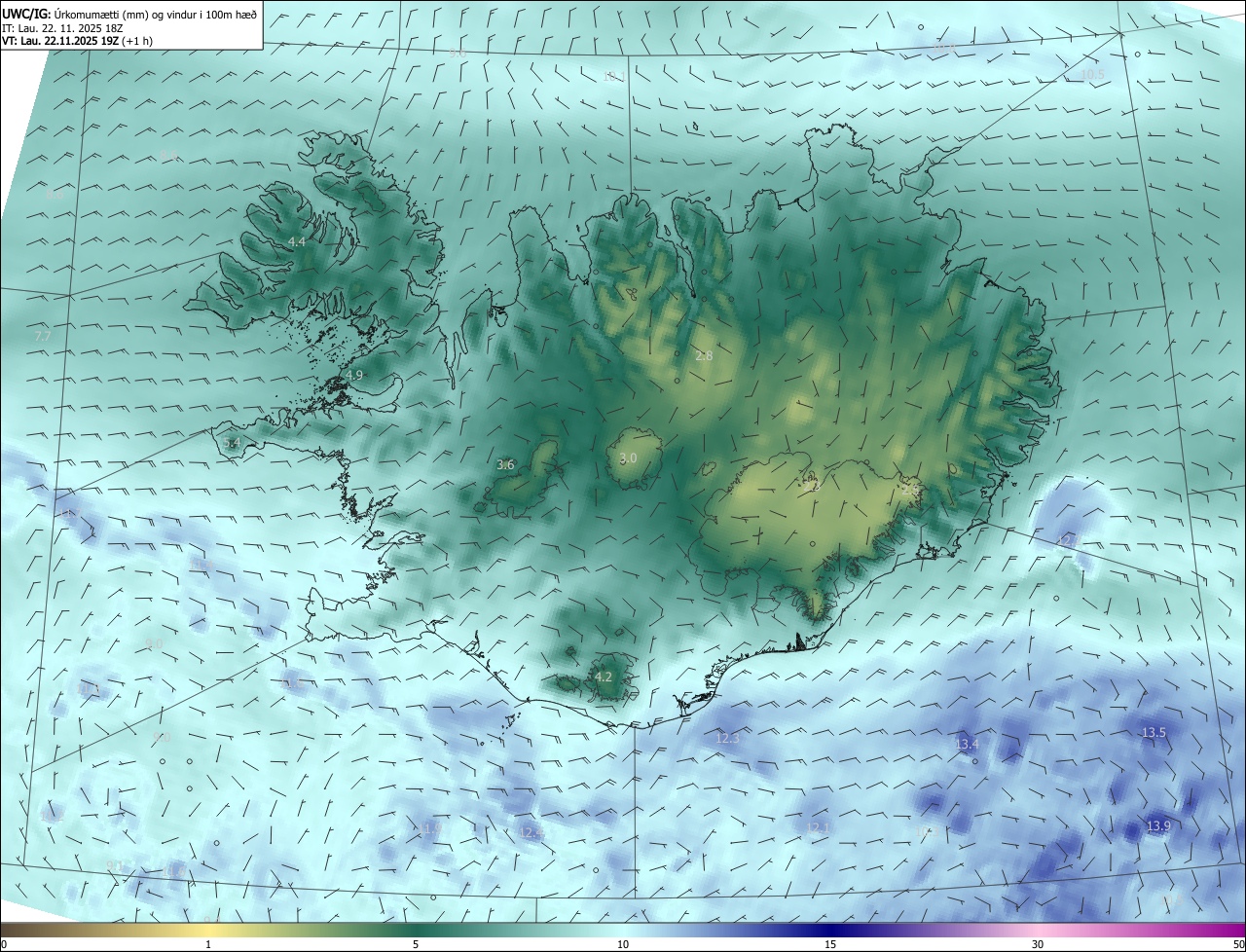Click the 1 tick on the color scale
1246x952 pixels.
point(208,944)
